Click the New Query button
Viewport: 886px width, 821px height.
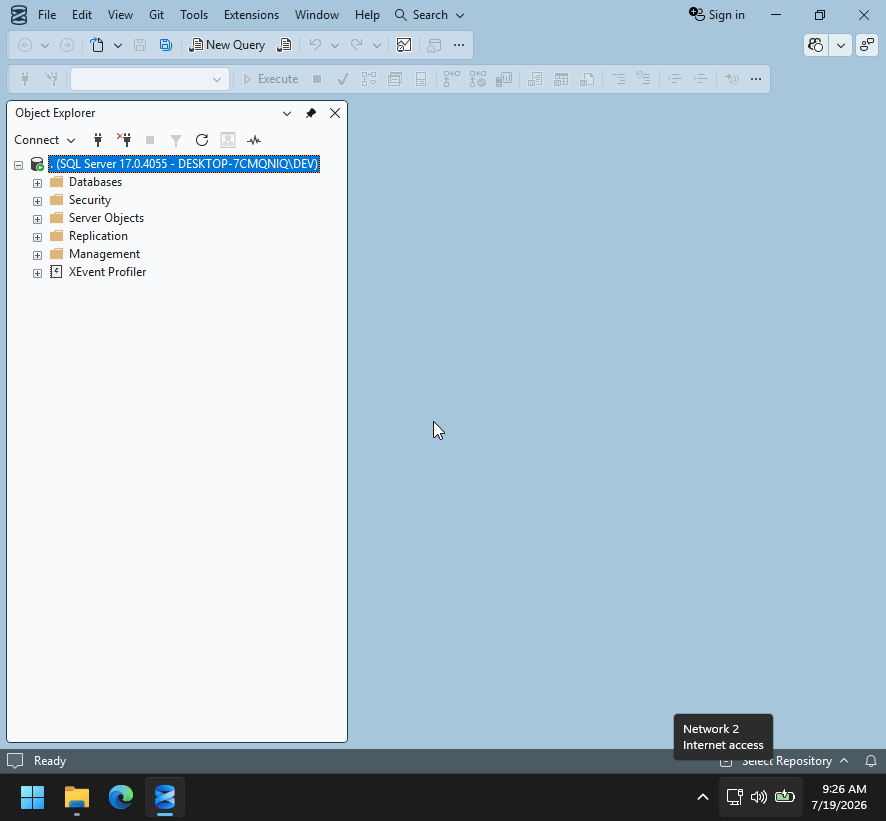point(227,45)
